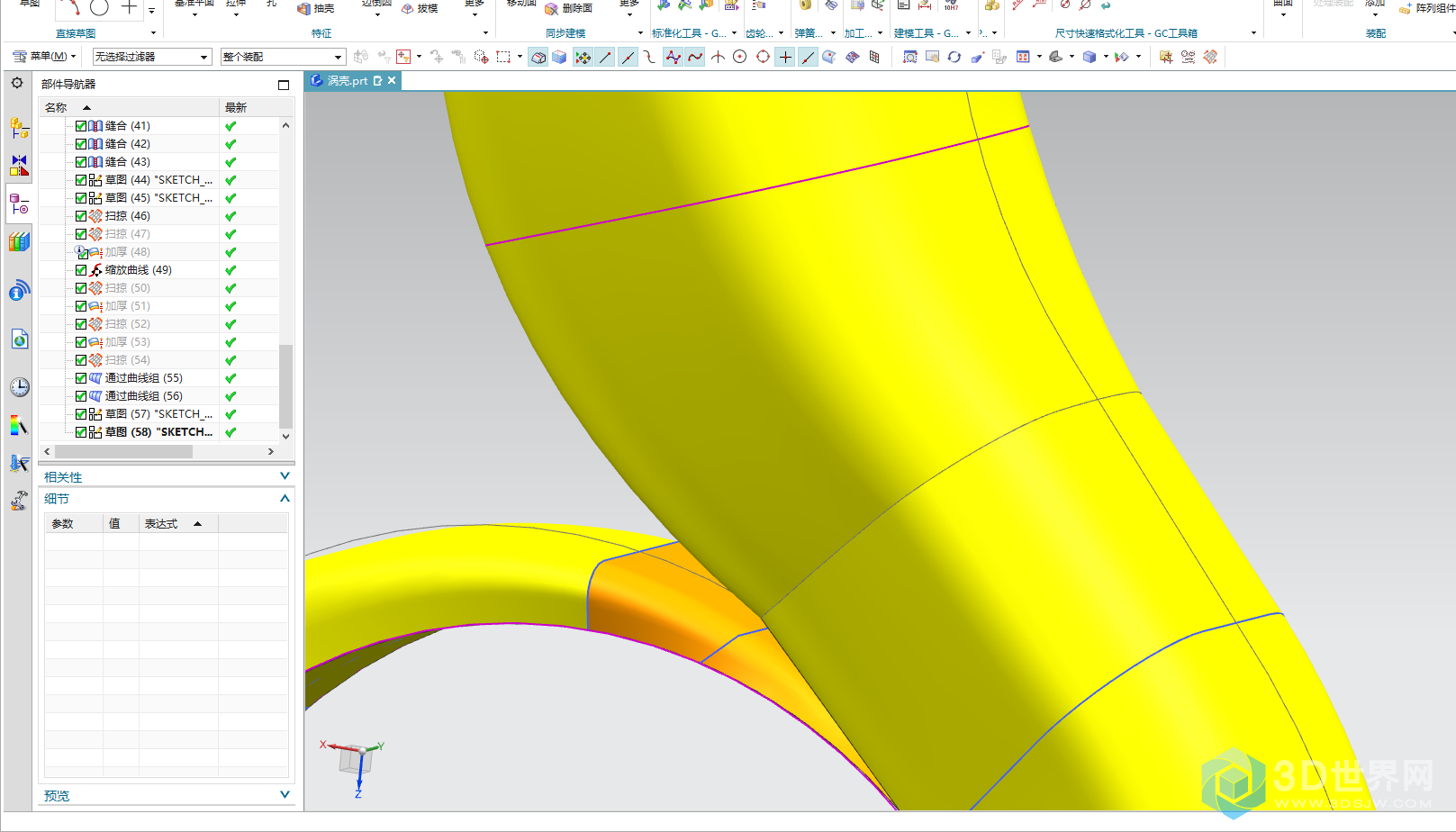Select the point (plus) sketch tool
The height and width of the screenshot is (832, 1456).
[130, 7]
